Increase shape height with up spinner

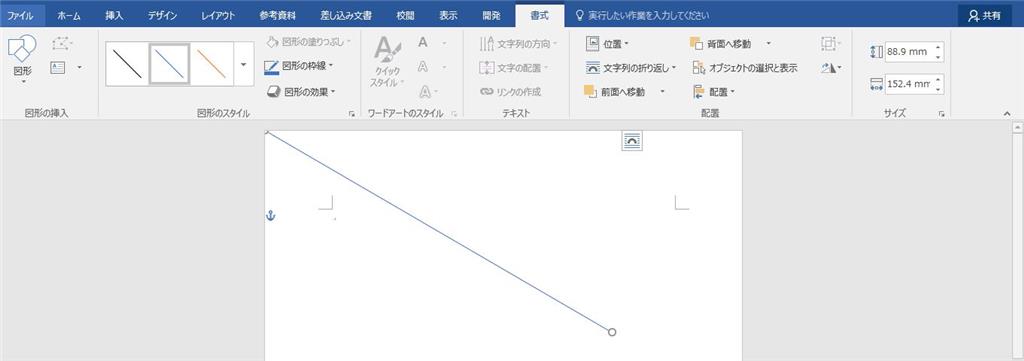point(938,47)
